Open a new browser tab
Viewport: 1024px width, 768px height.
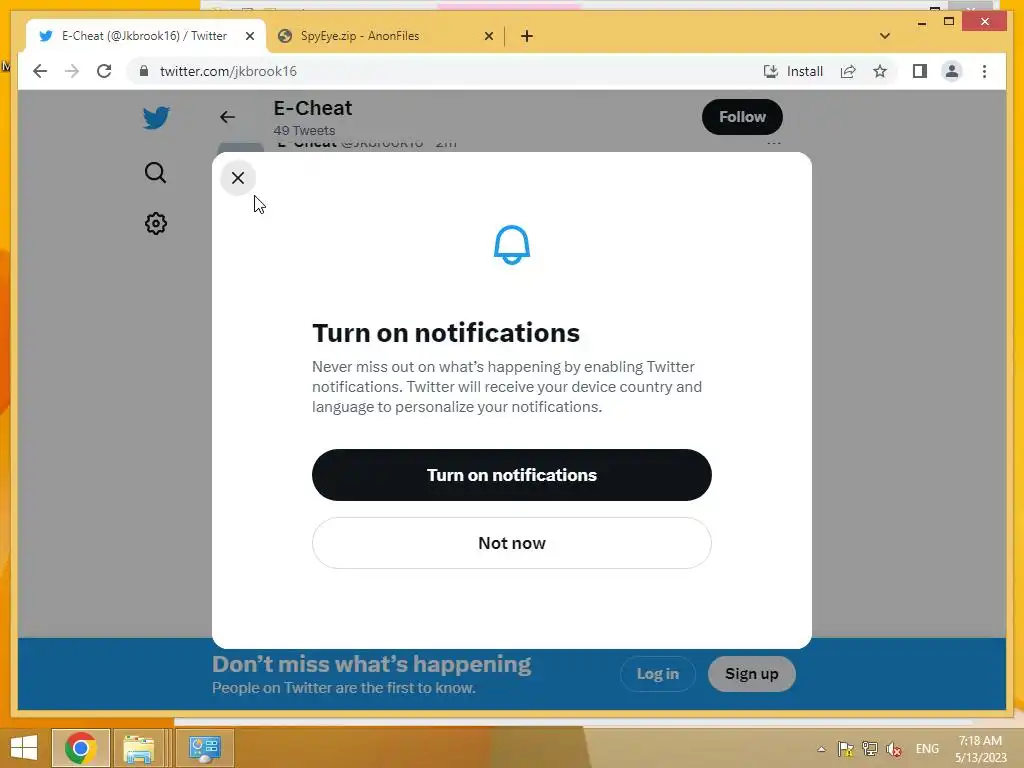point(527,36)
